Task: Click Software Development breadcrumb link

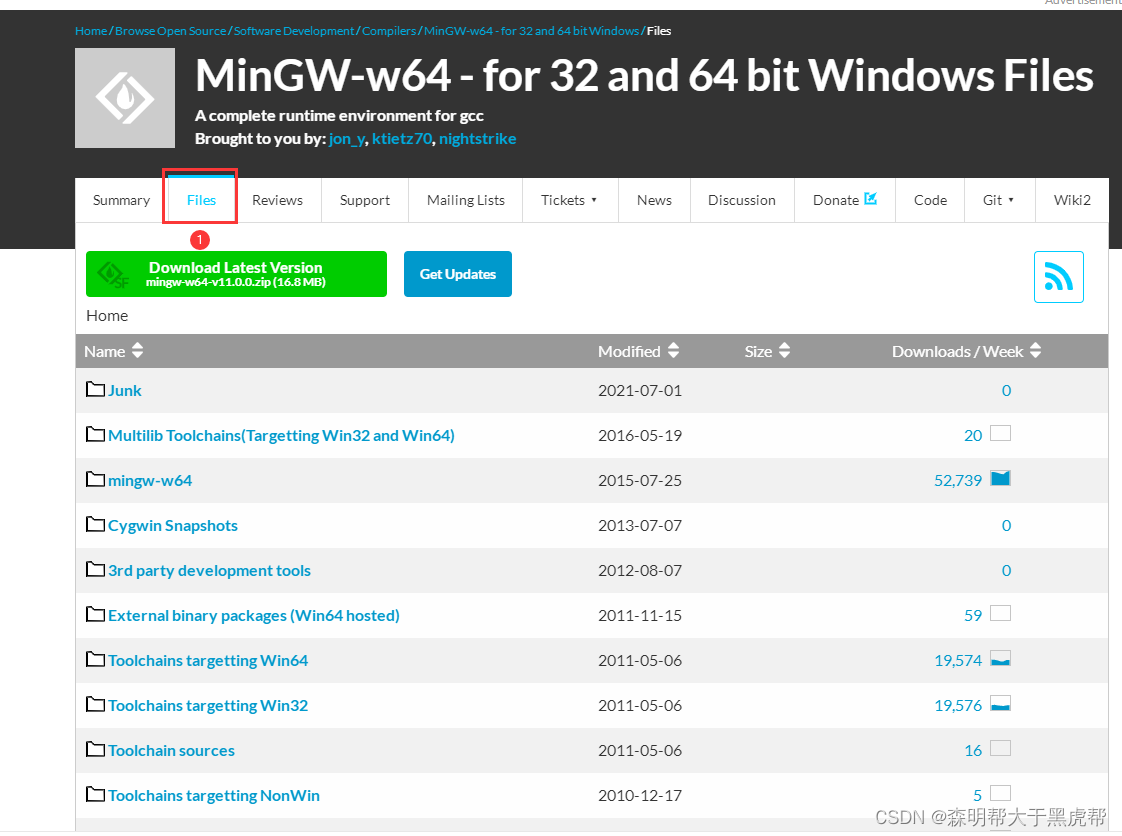Action: tap(294, 31)
